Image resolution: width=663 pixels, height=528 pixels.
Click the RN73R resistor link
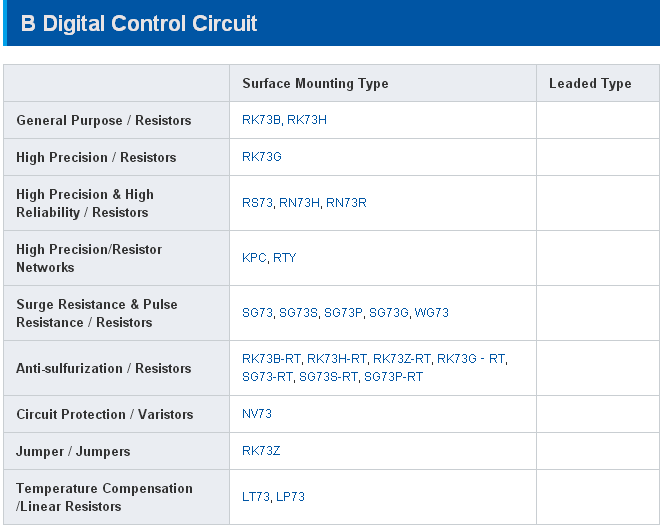pos(347,203)
